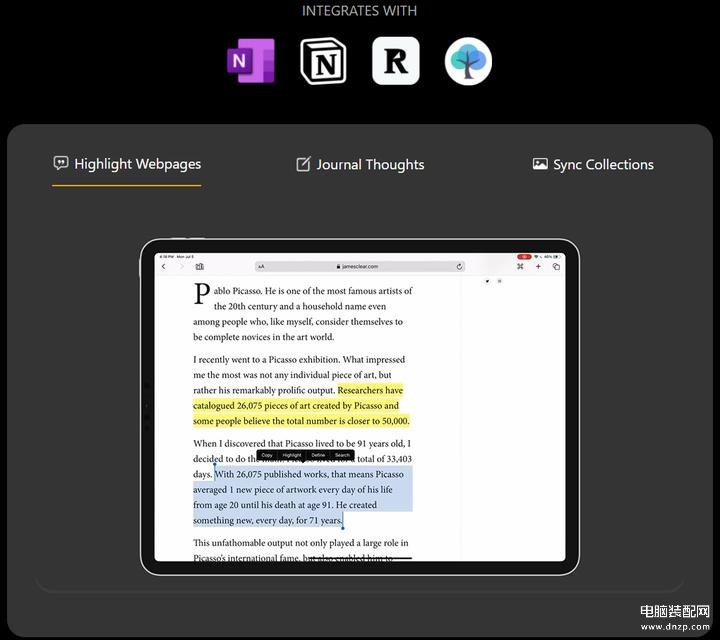
Task: Choose Copy in the selection popup
Action: click(x=267, y=455)
